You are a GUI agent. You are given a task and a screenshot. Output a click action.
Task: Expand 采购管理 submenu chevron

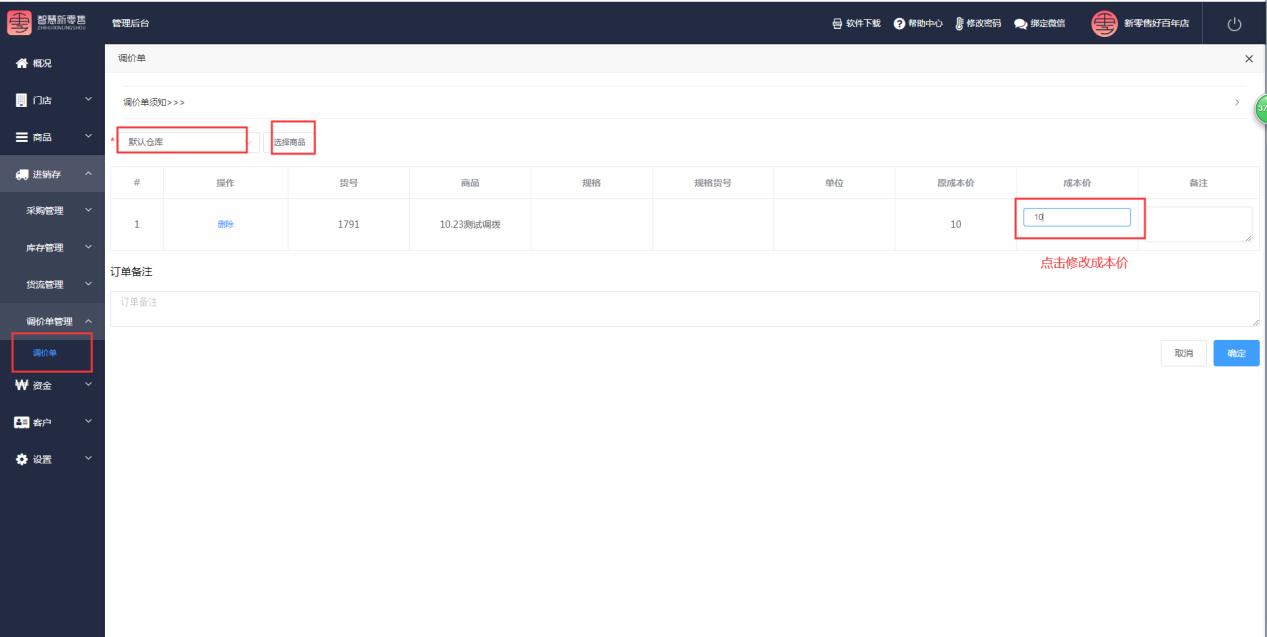(x=88, y=210)
